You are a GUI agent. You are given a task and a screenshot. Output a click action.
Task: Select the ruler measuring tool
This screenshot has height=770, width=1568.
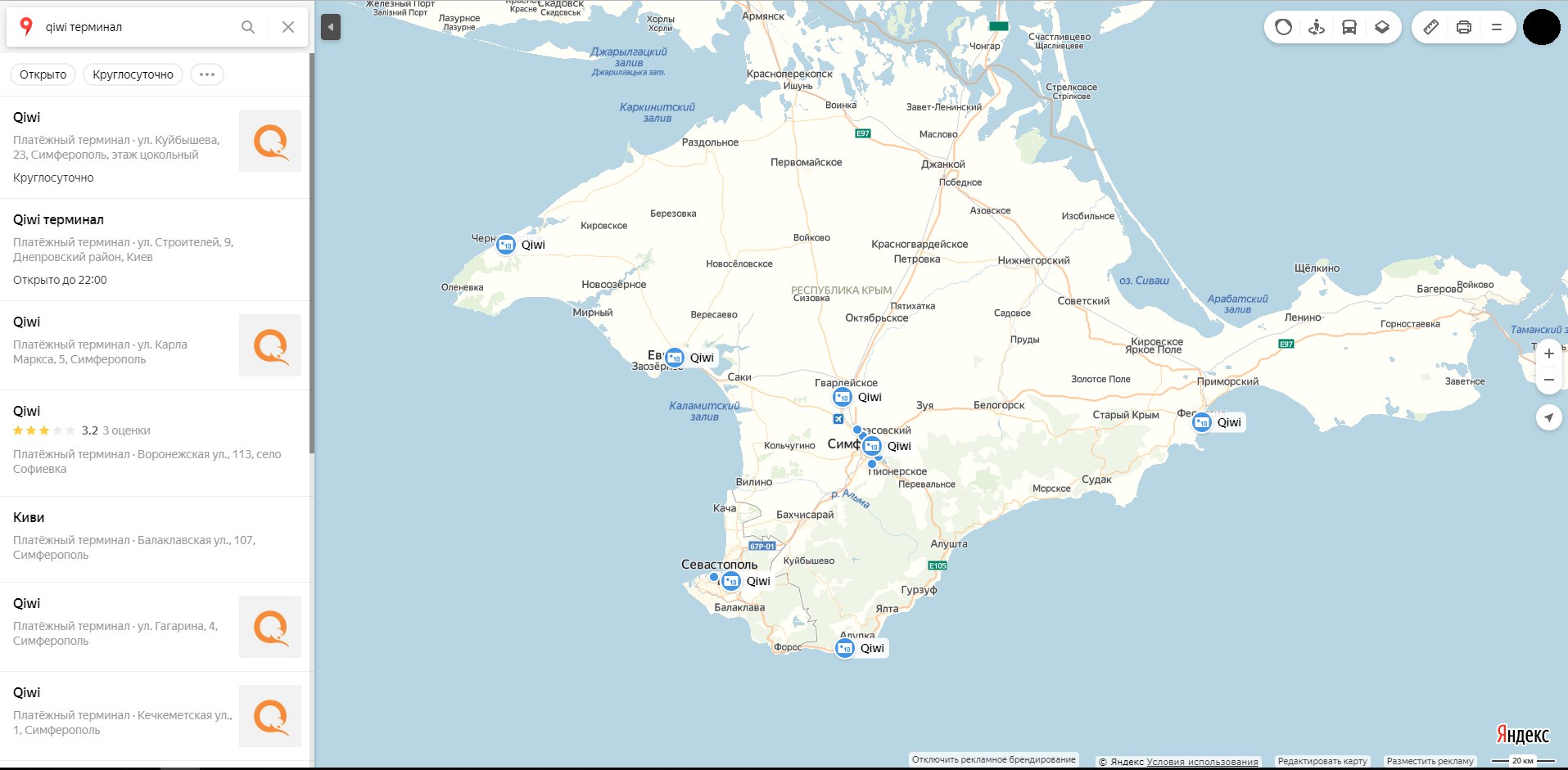tap(1430, 27)
